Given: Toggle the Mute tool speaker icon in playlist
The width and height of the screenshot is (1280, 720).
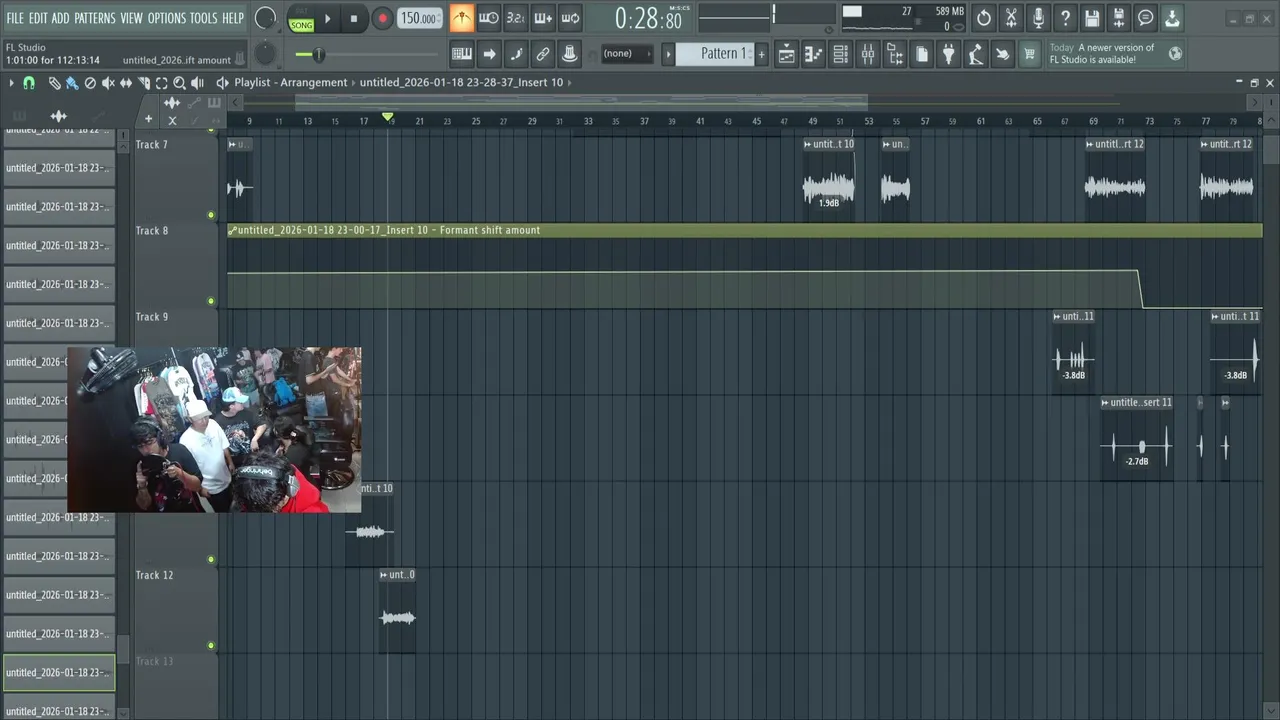Looking at the screenshot, I should pos(108,83).
